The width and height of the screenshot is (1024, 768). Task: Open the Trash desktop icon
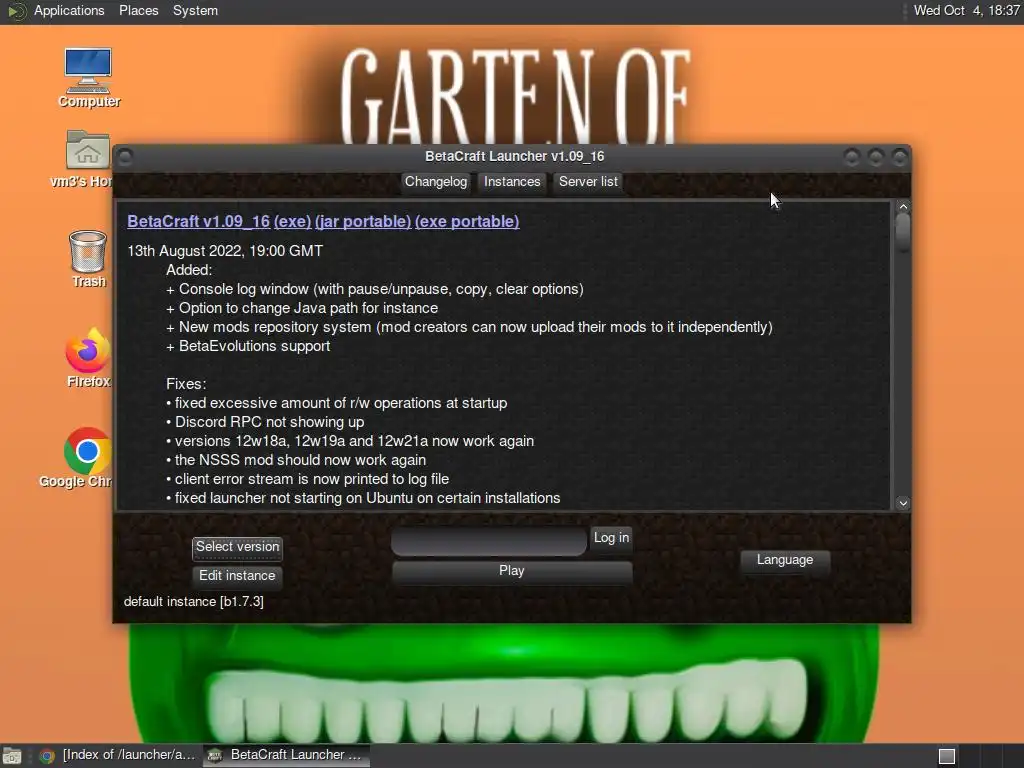[x=88, y=259]
